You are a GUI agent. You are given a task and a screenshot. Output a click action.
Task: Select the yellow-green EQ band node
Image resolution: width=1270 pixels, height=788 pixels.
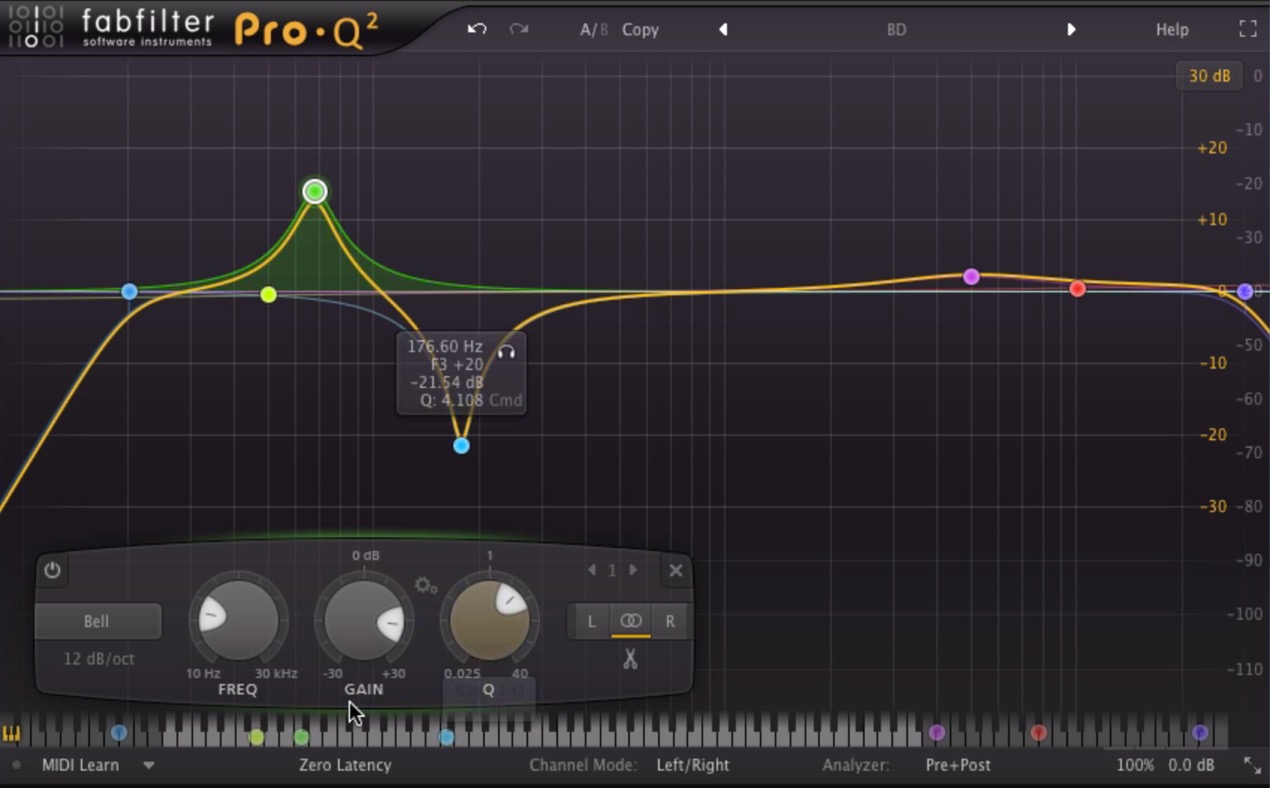[x=268, y=294]
